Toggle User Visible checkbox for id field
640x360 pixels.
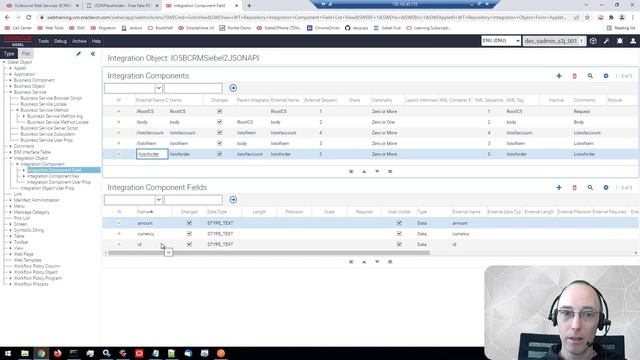[399, 244]
